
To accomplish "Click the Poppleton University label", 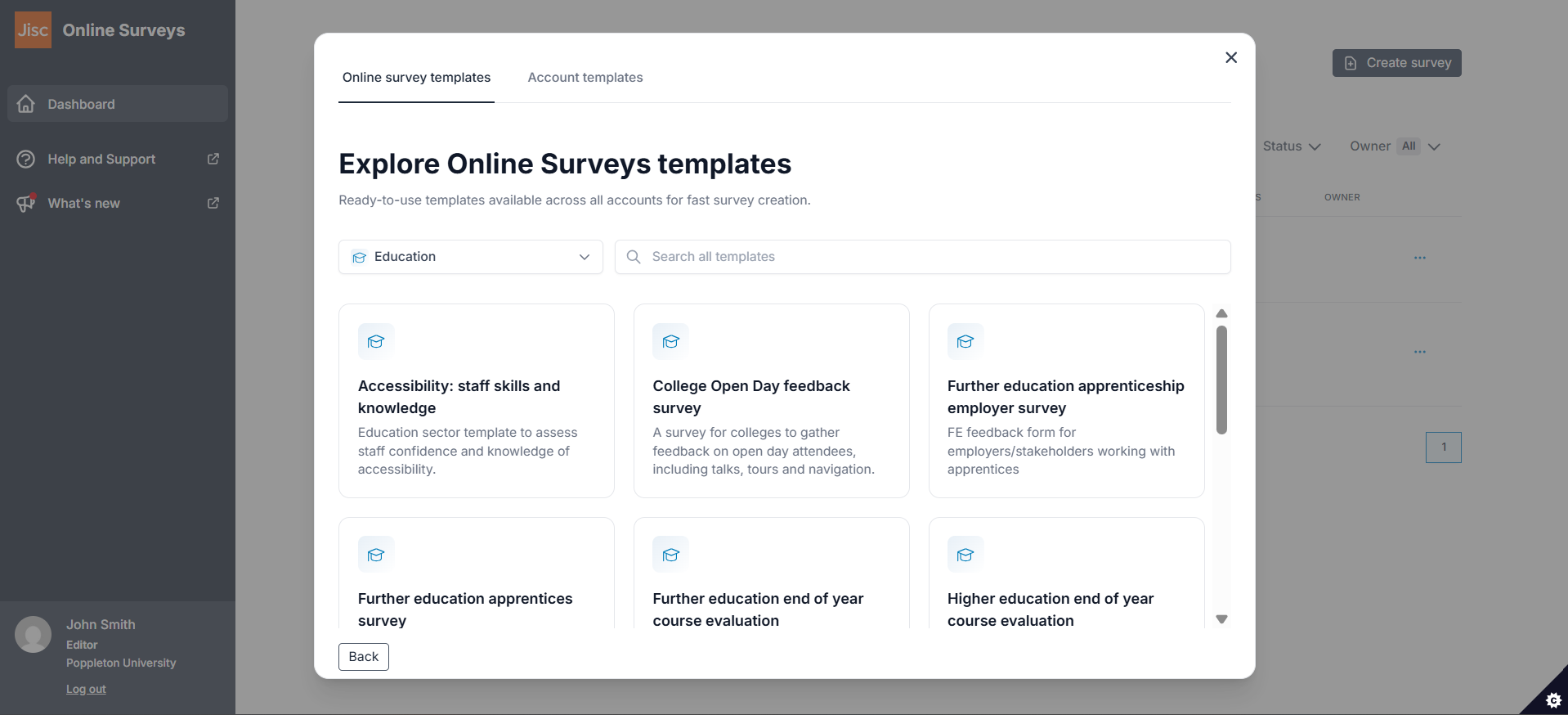I will pos(121,663).
